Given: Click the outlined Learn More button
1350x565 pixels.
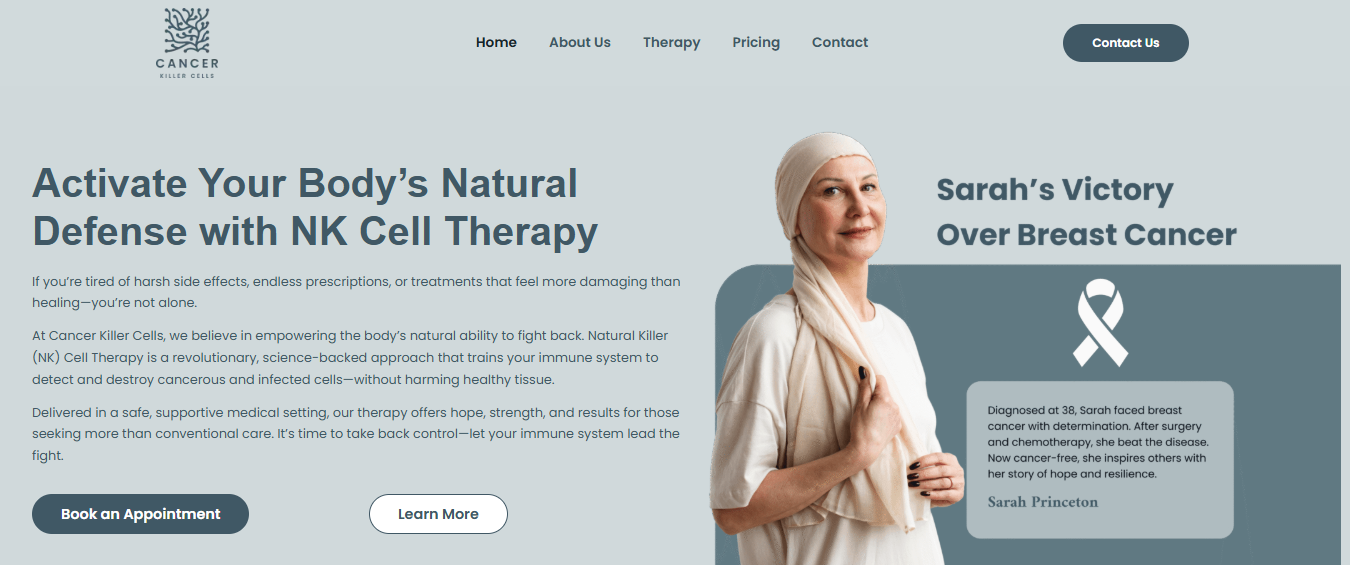Looking at the screenshot, I should 438,514.
